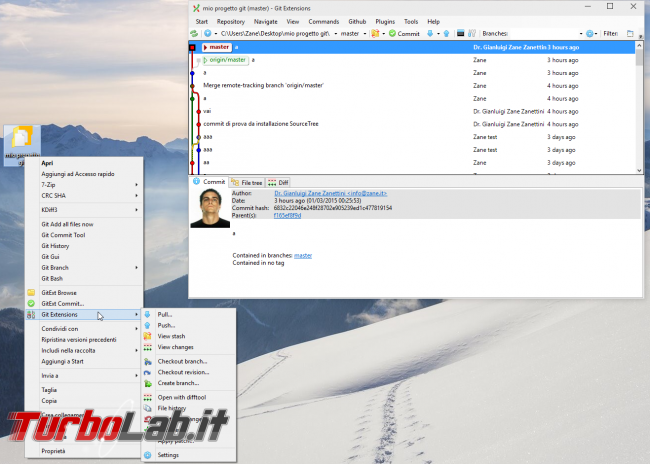
Task: Choose Create branch... in the submenu
Action: (x=189, y=383)
